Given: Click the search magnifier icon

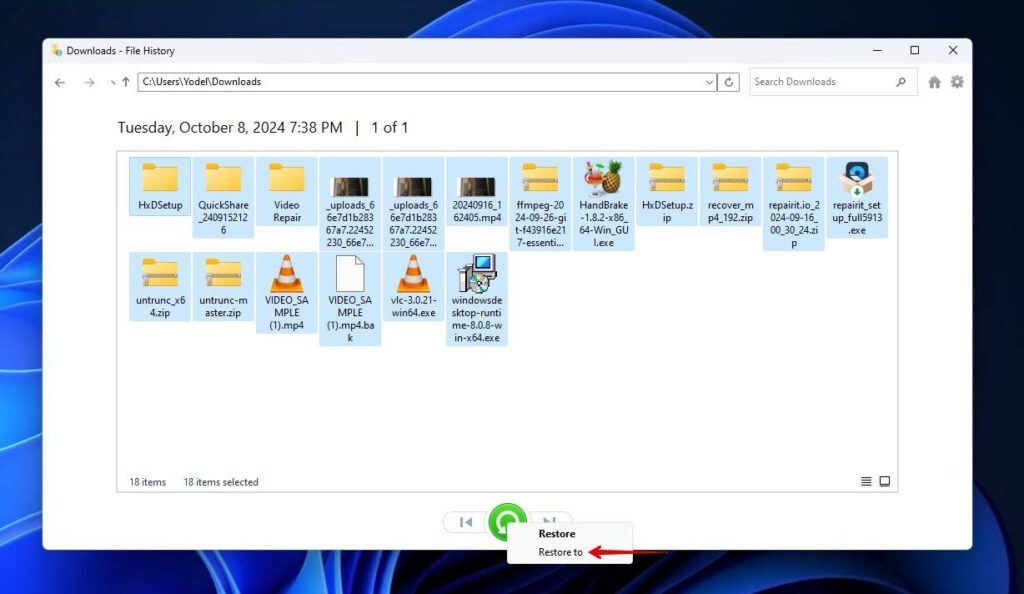Looking at the screenshot, I should [899, 81].
